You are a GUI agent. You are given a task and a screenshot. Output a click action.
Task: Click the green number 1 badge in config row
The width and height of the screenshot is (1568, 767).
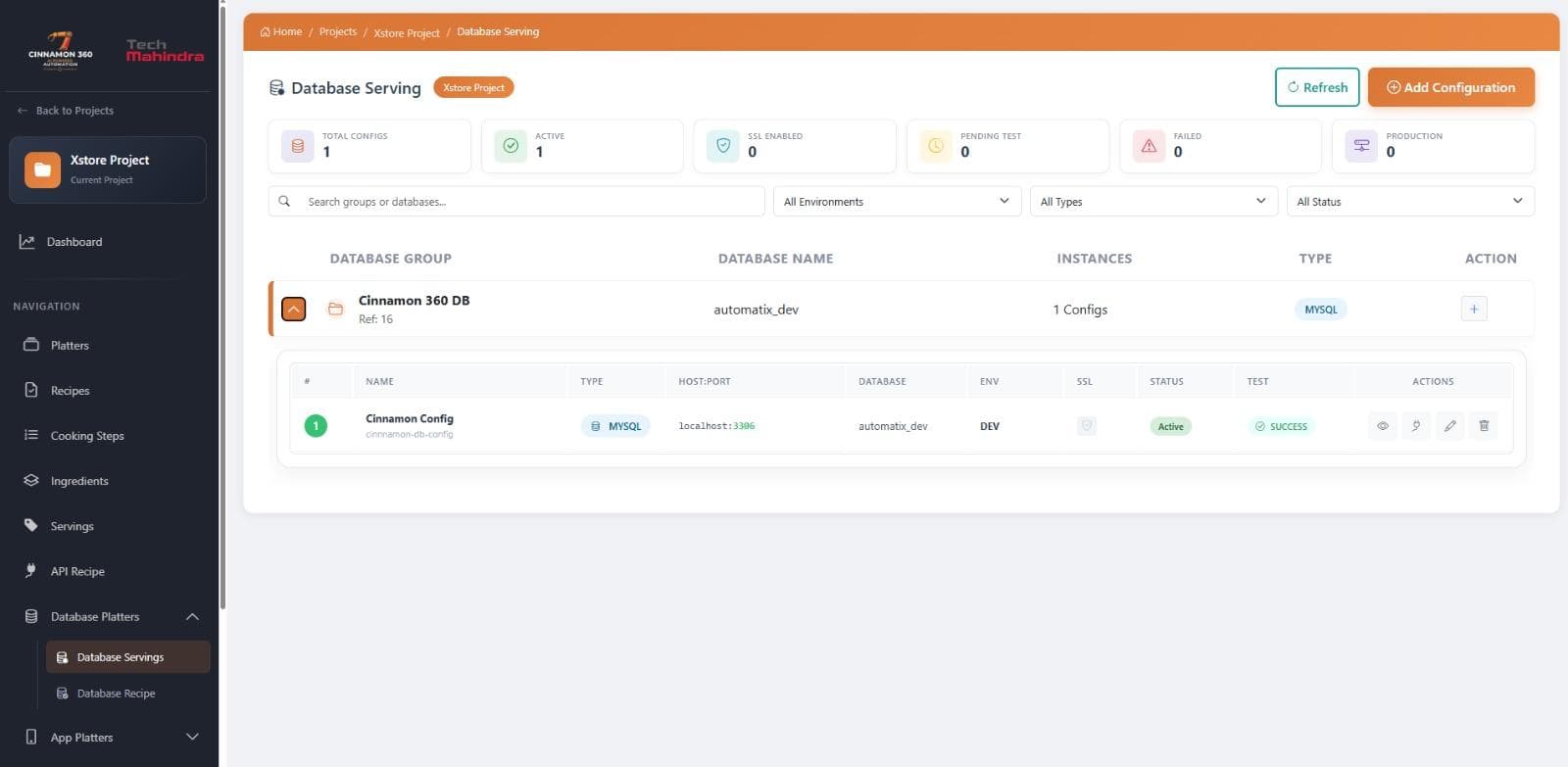click(316, 426)
